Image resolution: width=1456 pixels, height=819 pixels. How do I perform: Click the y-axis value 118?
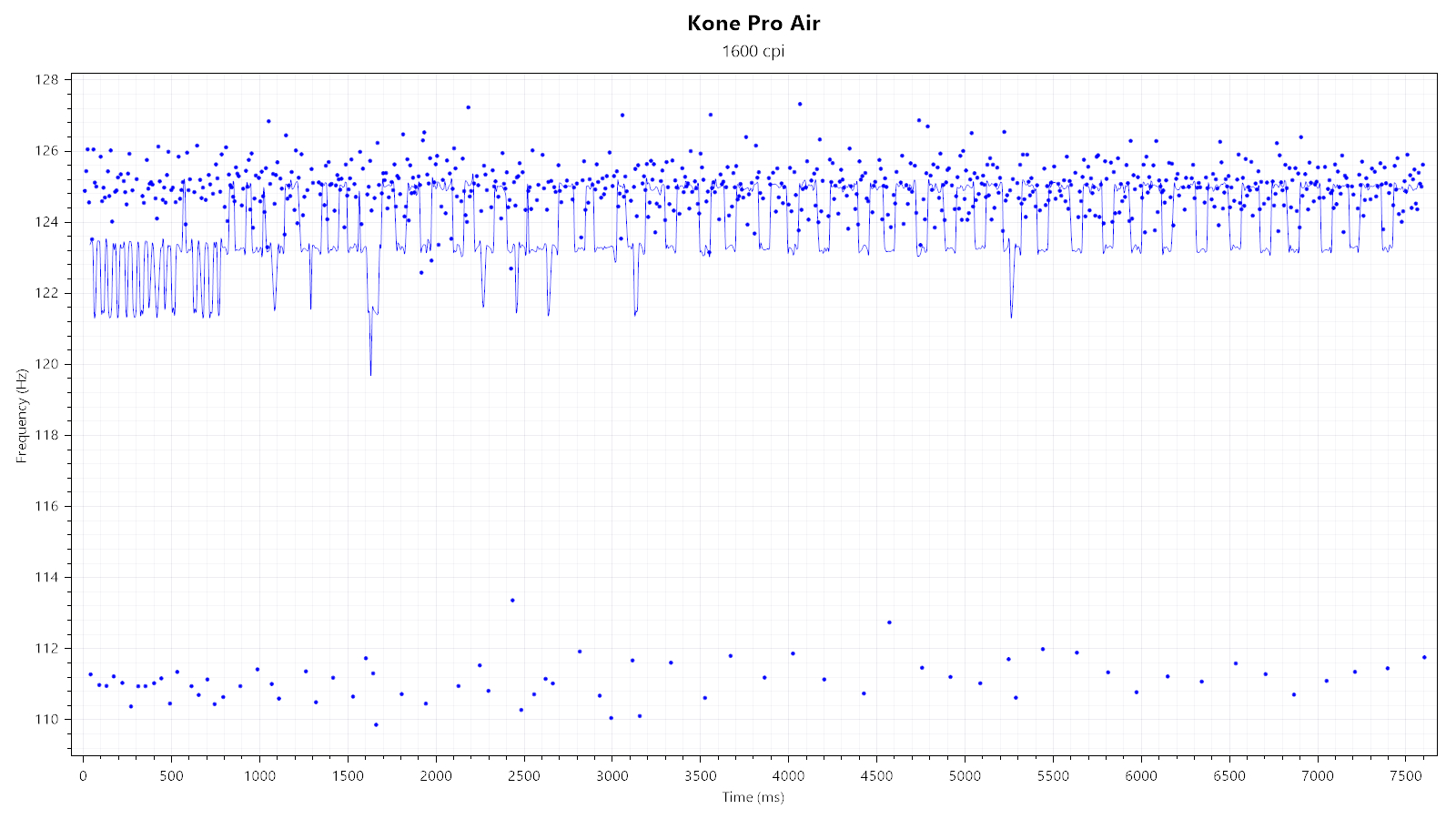[48, 435]
